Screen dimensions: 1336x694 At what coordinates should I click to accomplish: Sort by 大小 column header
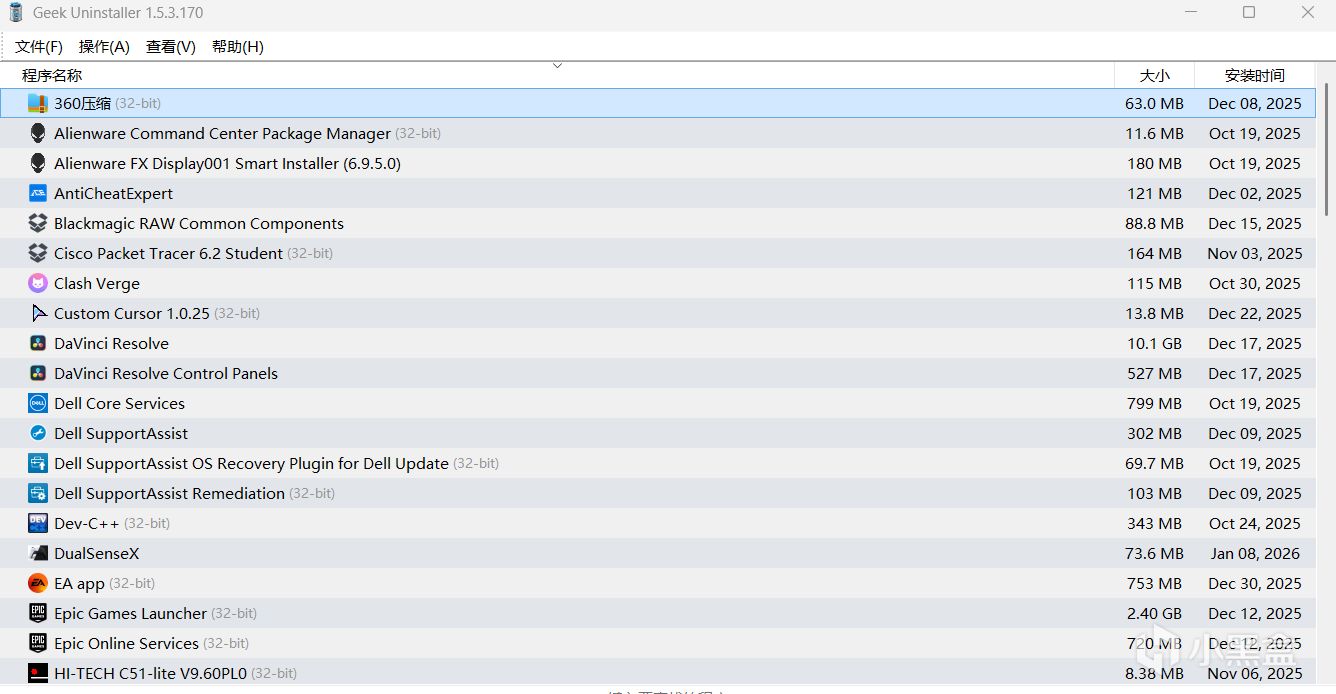1154,75
